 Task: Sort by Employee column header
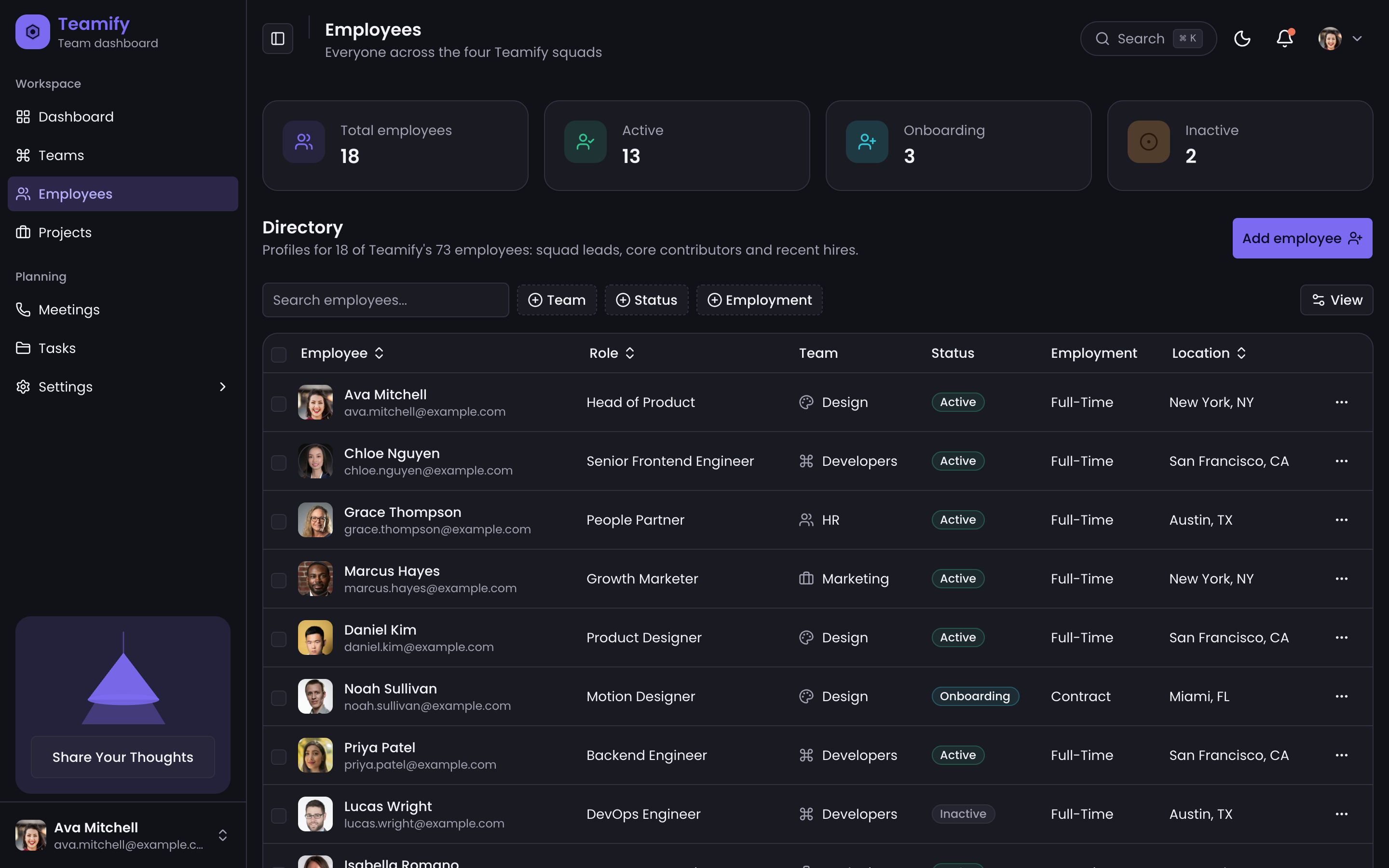(342, 353)
